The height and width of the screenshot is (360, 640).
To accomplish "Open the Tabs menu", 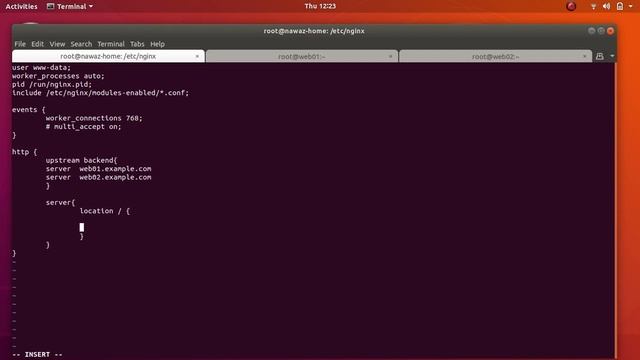I will [137, 44].
